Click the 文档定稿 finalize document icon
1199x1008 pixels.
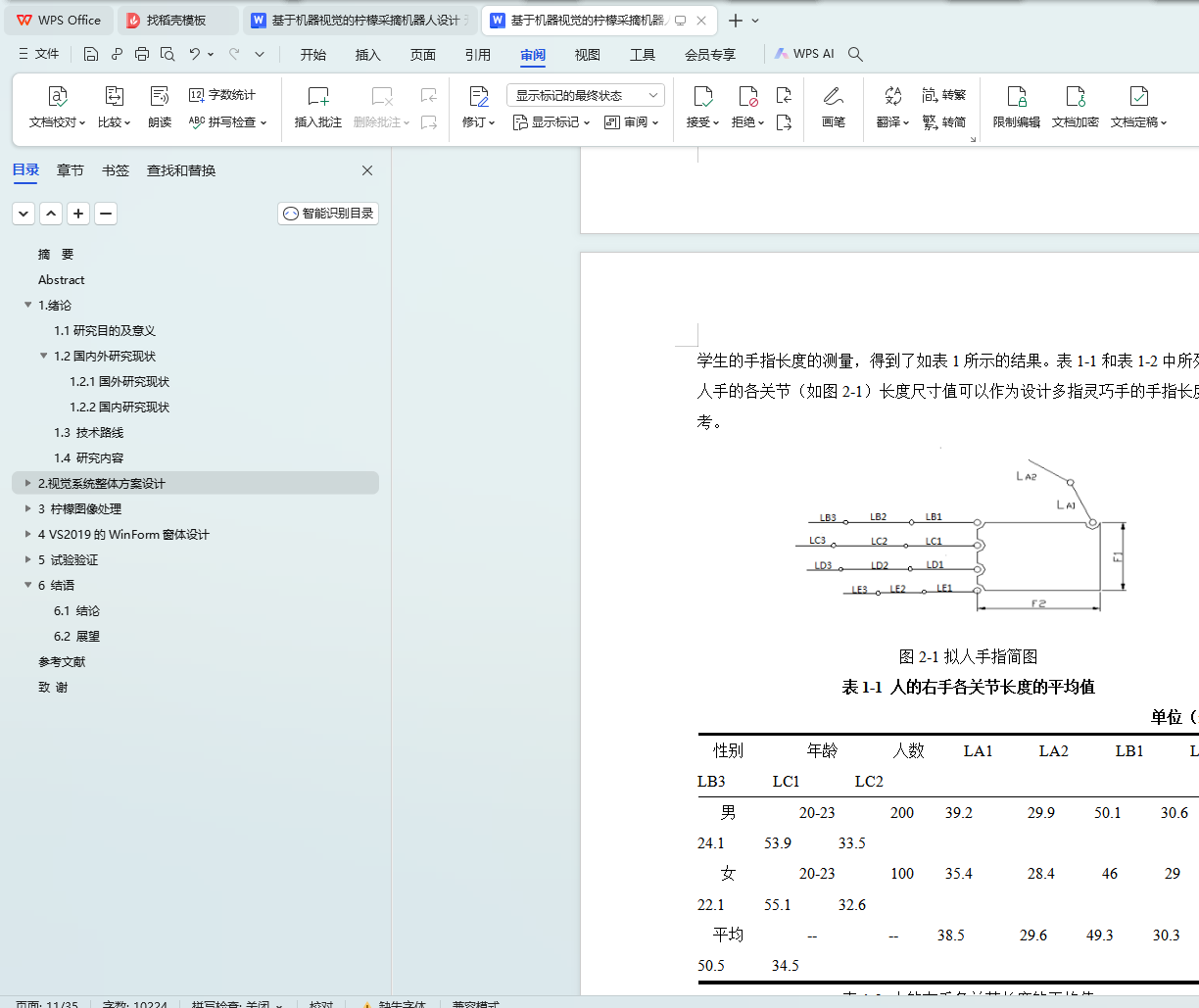[x=1138, y=96]
